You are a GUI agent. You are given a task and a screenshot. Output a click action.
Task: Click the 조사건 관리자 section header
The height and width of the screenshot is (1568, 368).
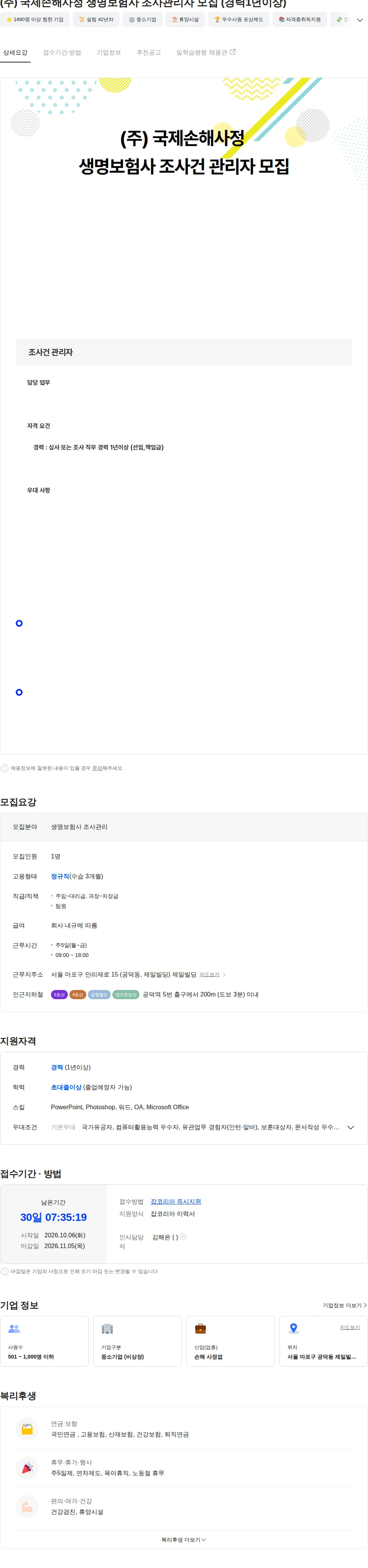184,352
